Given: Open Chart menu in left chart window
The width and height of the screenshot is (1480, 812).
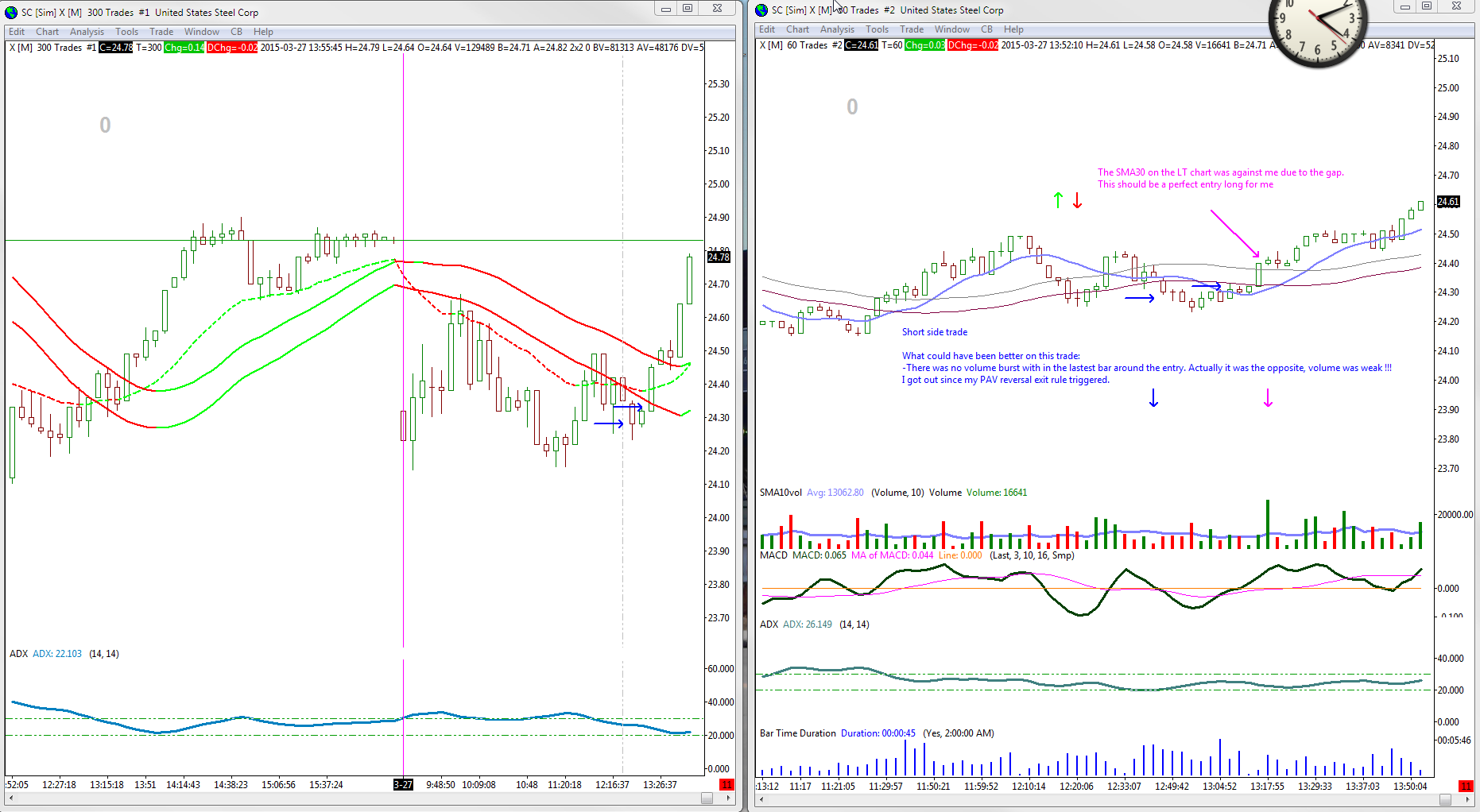Looking at the screenshot, I should (47, 32).
